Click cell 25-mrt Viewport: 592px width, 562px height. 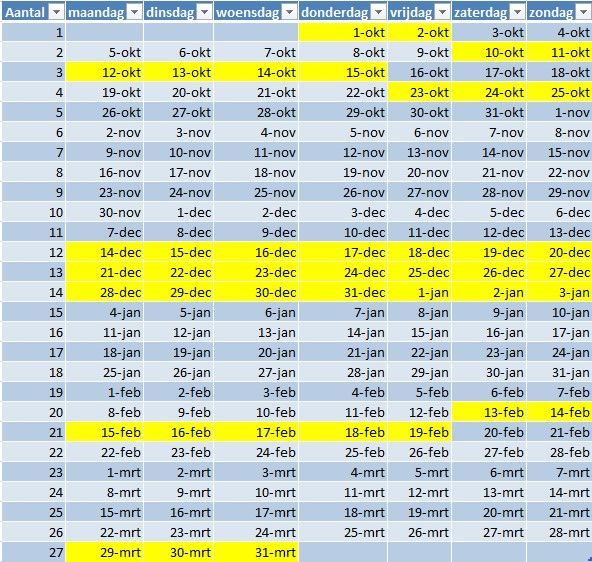(x=343, y=533)
